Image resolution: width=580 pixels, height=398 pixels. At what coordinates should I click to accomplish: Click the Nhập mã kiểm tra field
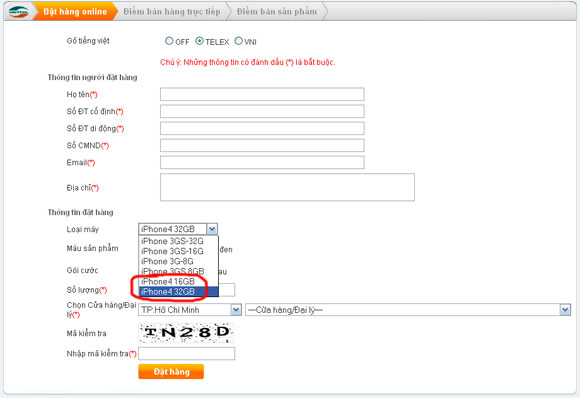coord(186,354)
